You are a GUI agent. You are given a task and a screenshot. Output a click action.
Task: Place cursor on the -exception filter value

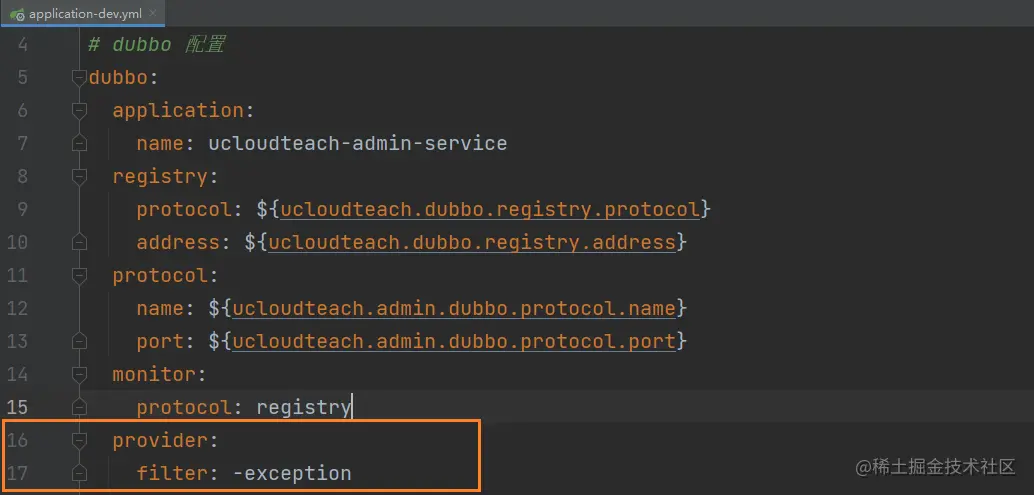point(292,473)
